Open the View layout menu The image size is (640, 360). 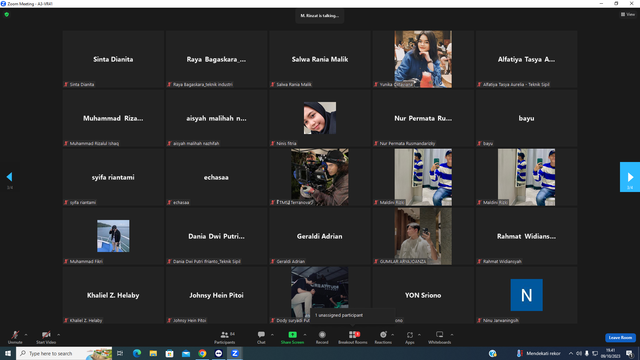(x=628, y=14)
